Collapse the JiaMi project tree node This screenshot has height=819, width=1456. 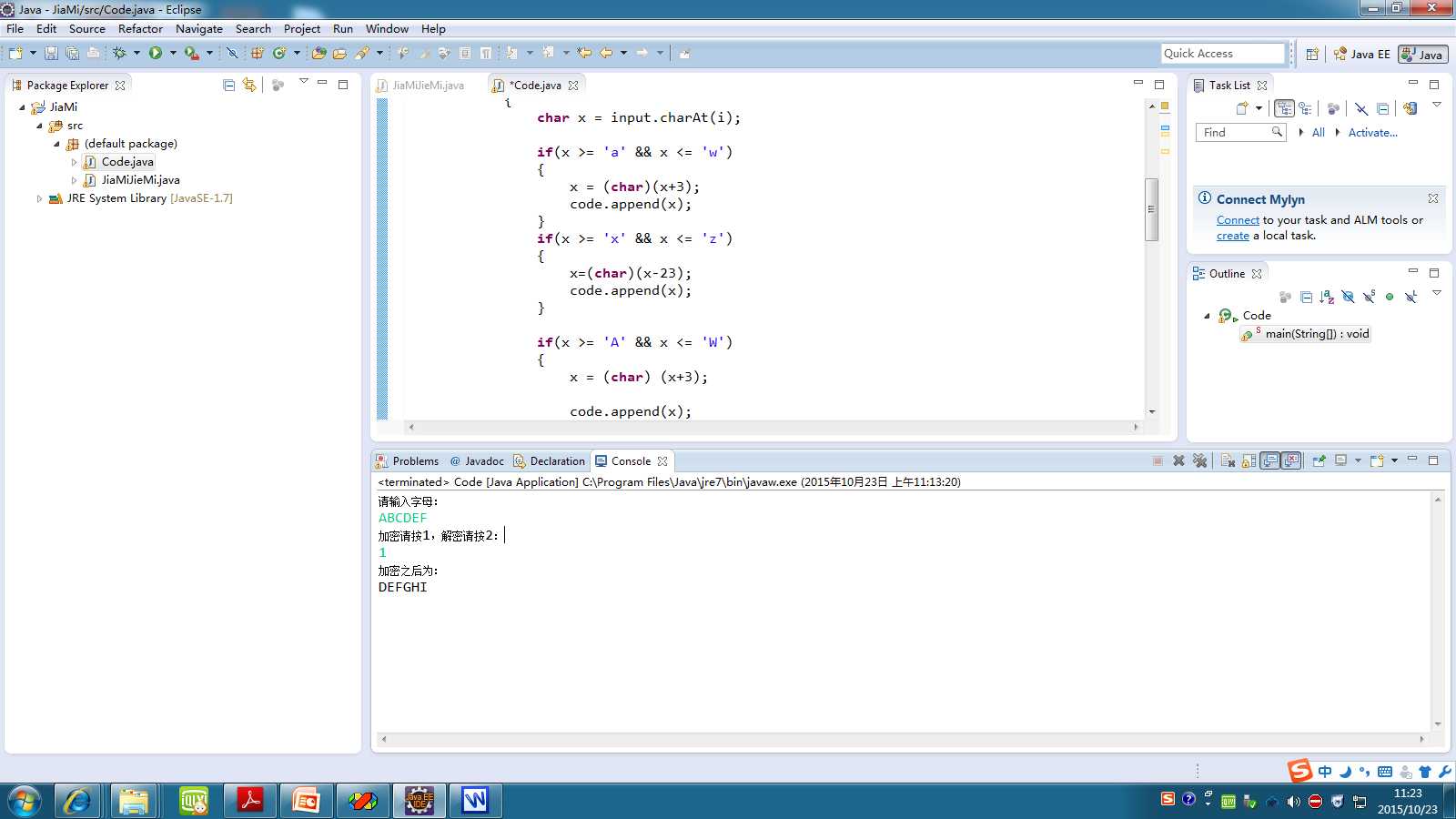(x=22, y=107)
